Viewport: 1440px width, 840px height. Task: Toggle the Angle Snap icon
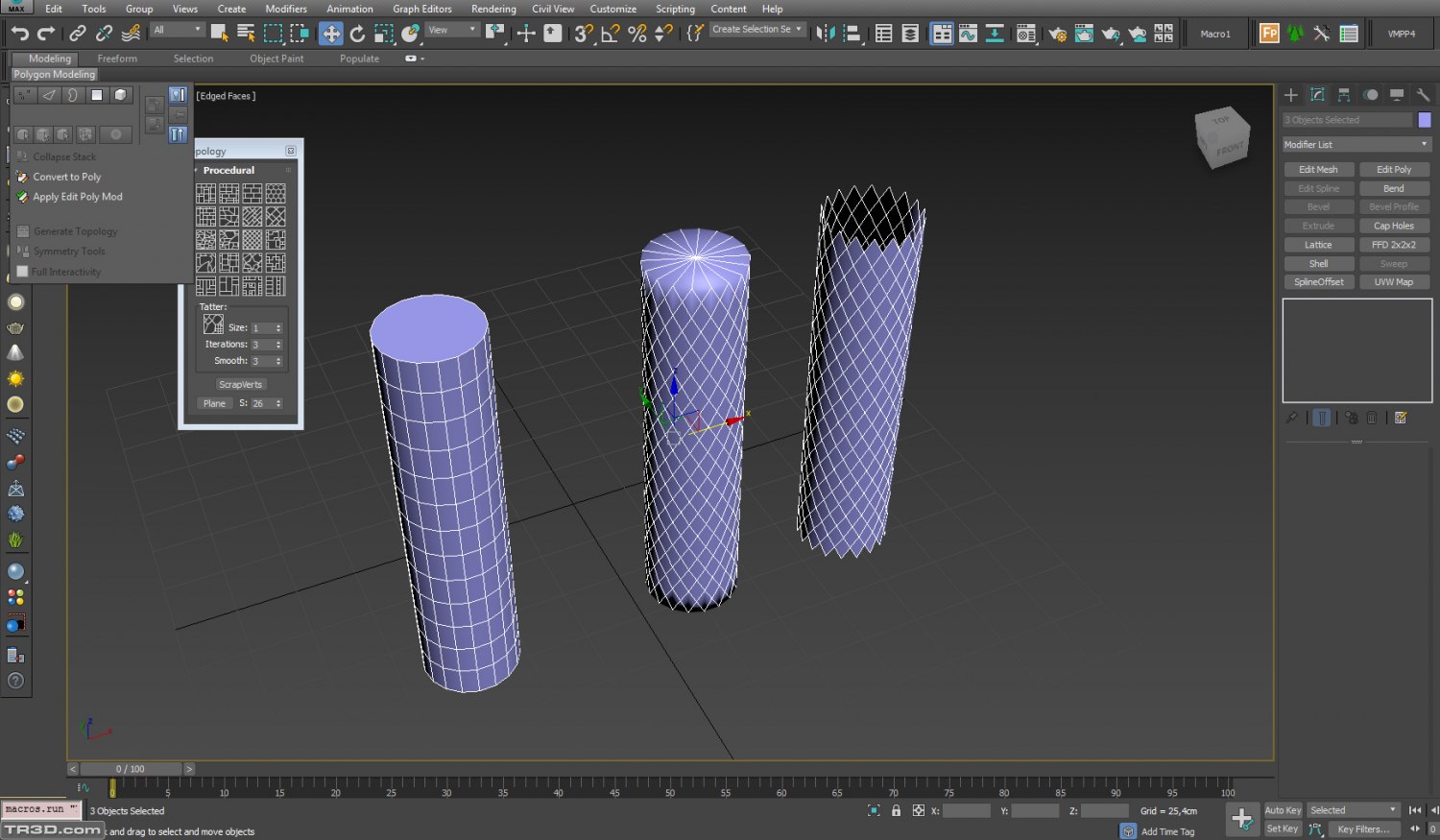pyautogui.click(x=610, y=34)
